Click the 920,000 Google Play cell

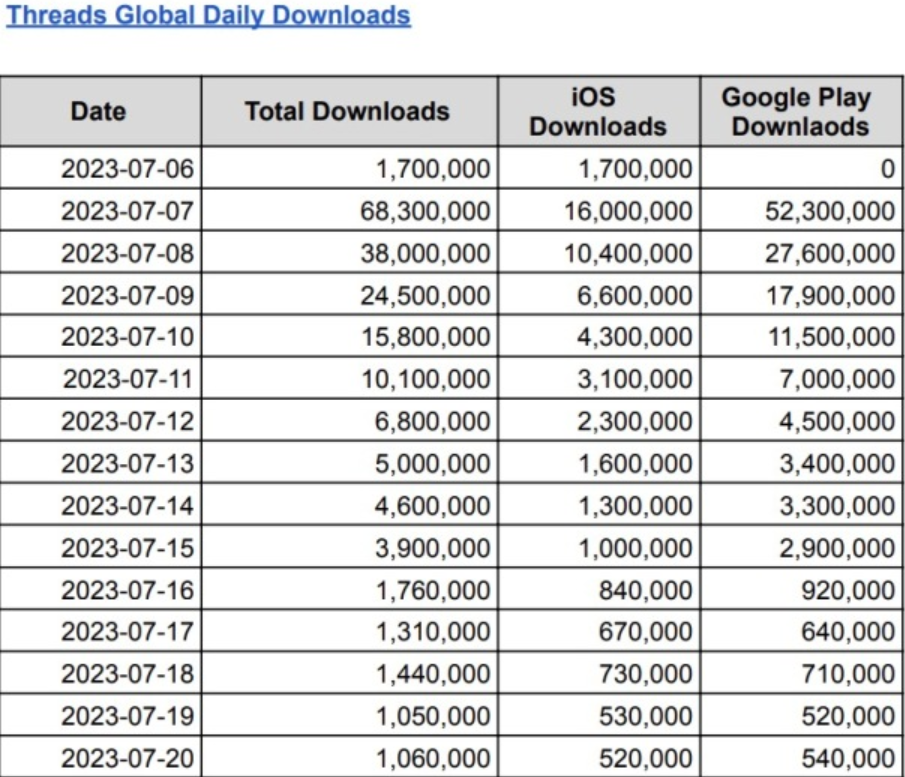pos(801,589)
